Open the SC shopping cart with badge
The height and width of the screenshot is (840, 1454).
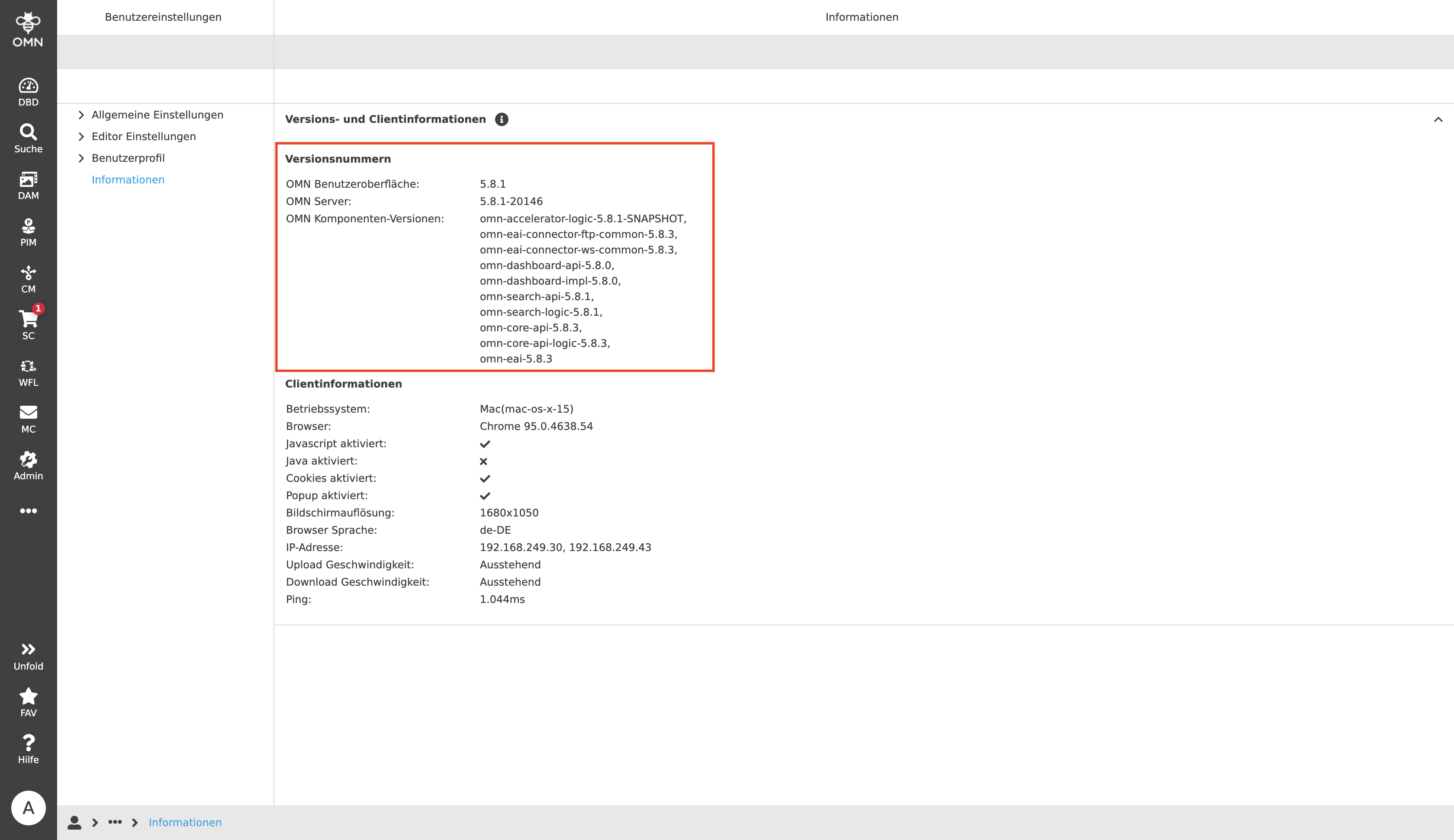[28, 324]
